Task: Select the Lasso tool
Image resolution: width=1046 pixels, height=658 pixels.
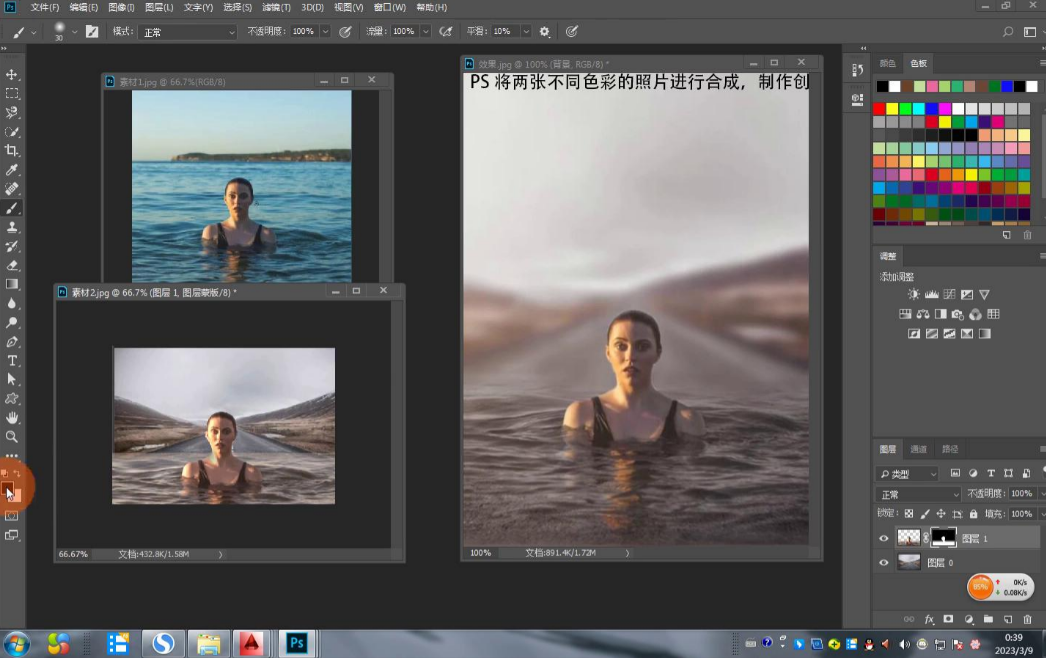Action: tap(12, 113)
